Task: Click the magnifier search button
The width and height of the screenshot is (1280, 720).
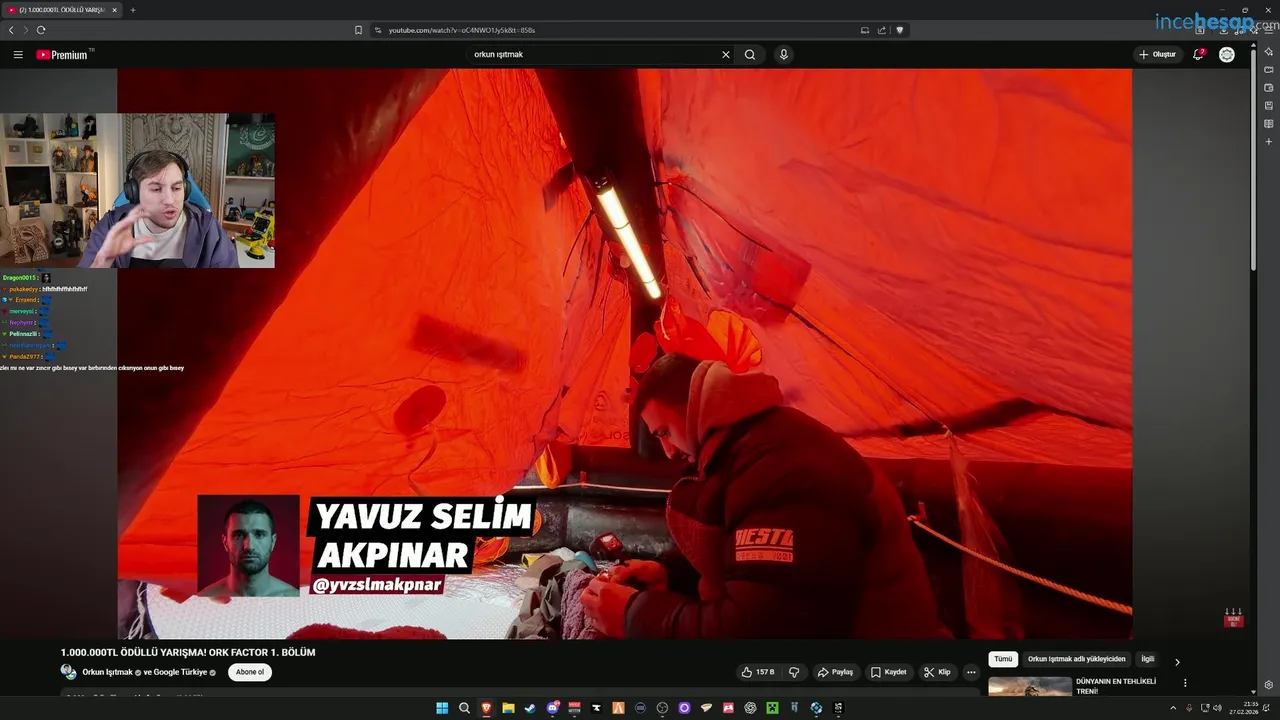Action: tap(750, 54)
